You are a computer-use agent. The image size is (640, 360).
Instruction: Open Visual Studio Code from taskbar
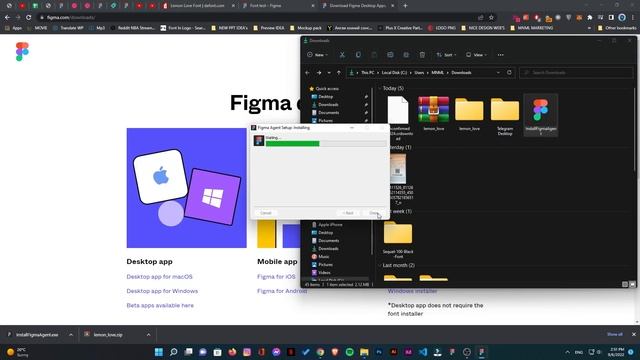point(423,352)
